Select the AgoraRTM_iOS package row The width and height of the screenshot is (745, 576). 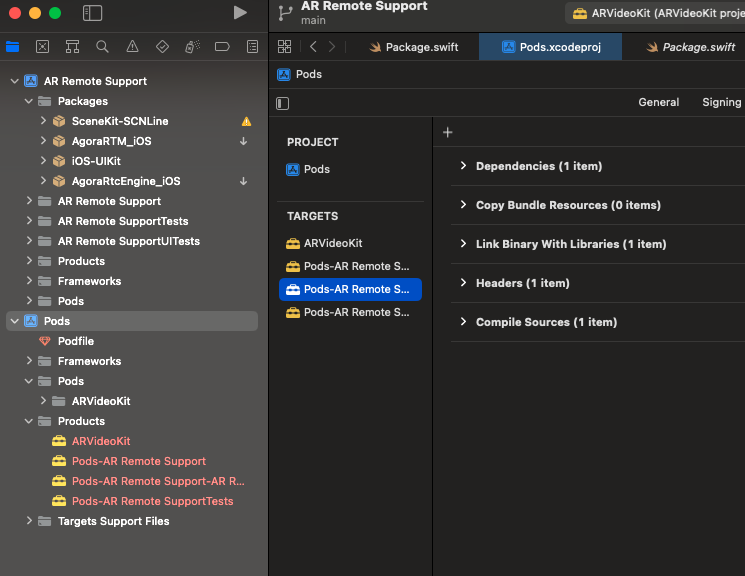coord(132,141)
